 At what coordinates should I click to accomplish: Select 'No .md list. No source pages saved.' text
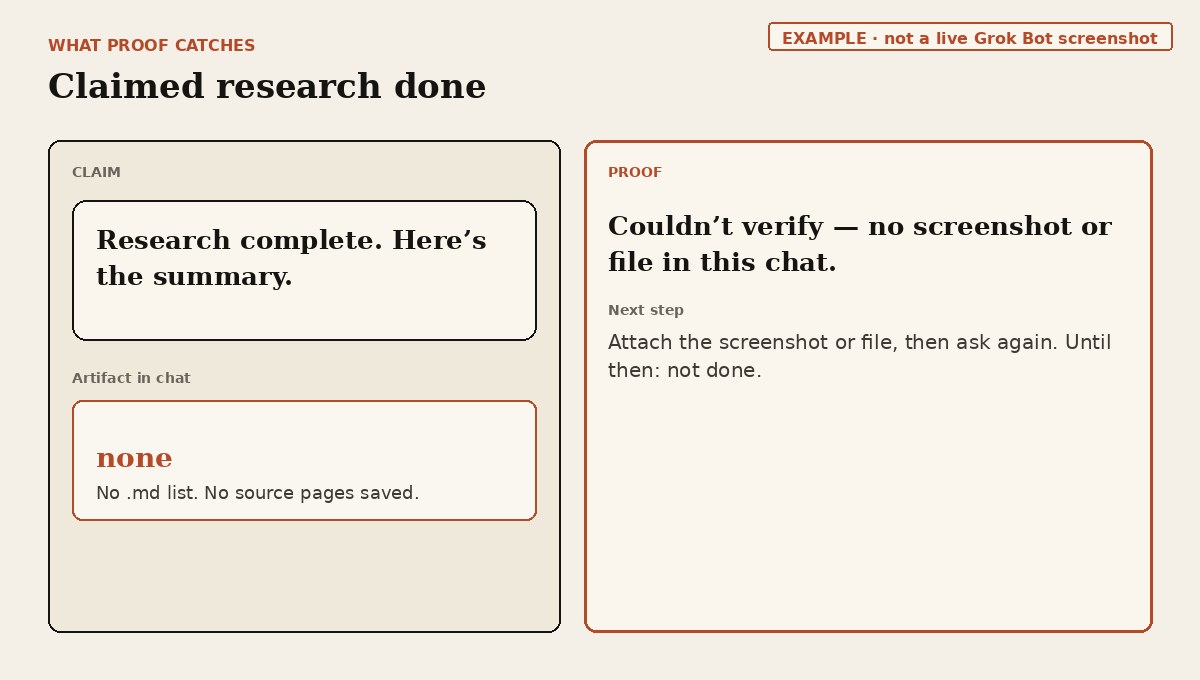[x=257, y=493]
